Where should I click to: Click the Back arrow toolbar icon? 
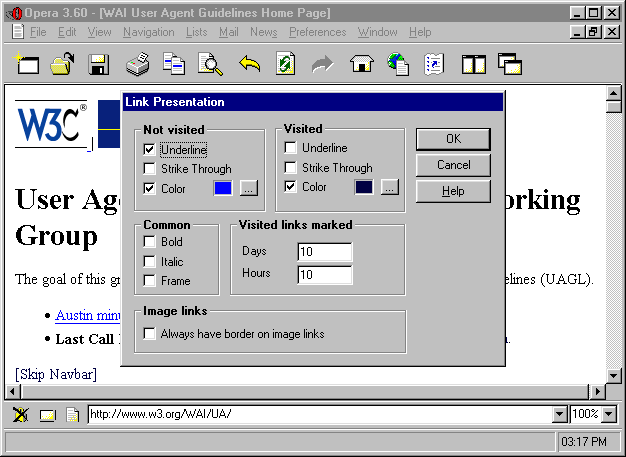pos(249,65)
